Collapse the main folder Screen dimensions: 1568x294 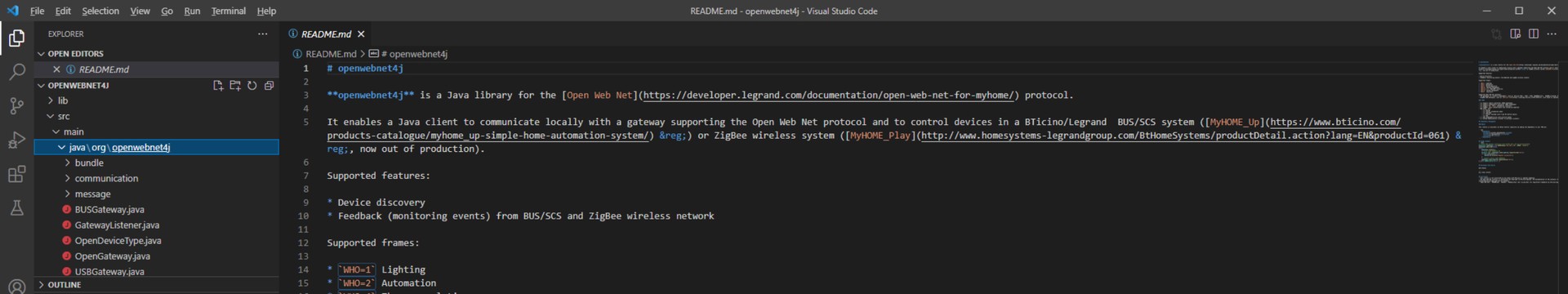point(56,131)
